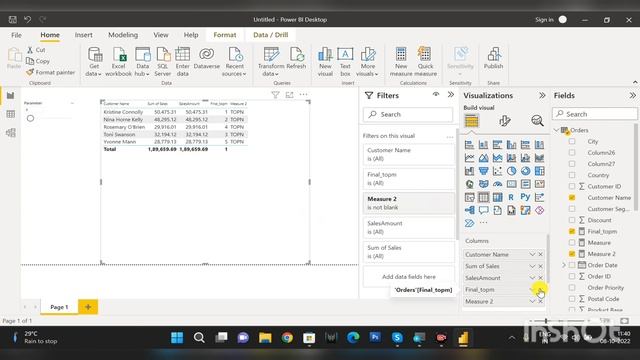Switch to the Data view in sidebar

pyautogui.click(x=11, y=114)
